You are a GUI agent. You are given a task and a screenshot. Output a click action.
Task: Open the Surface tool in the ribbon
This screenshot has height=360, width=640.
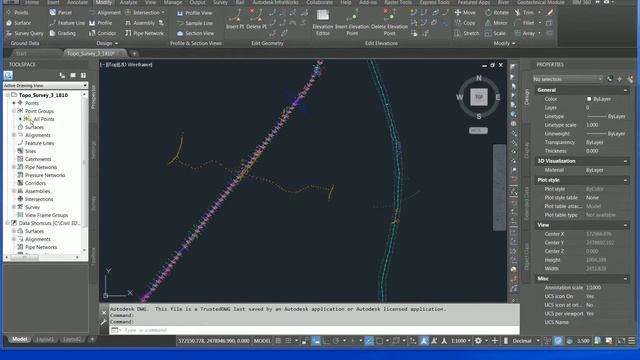(18, 23)
